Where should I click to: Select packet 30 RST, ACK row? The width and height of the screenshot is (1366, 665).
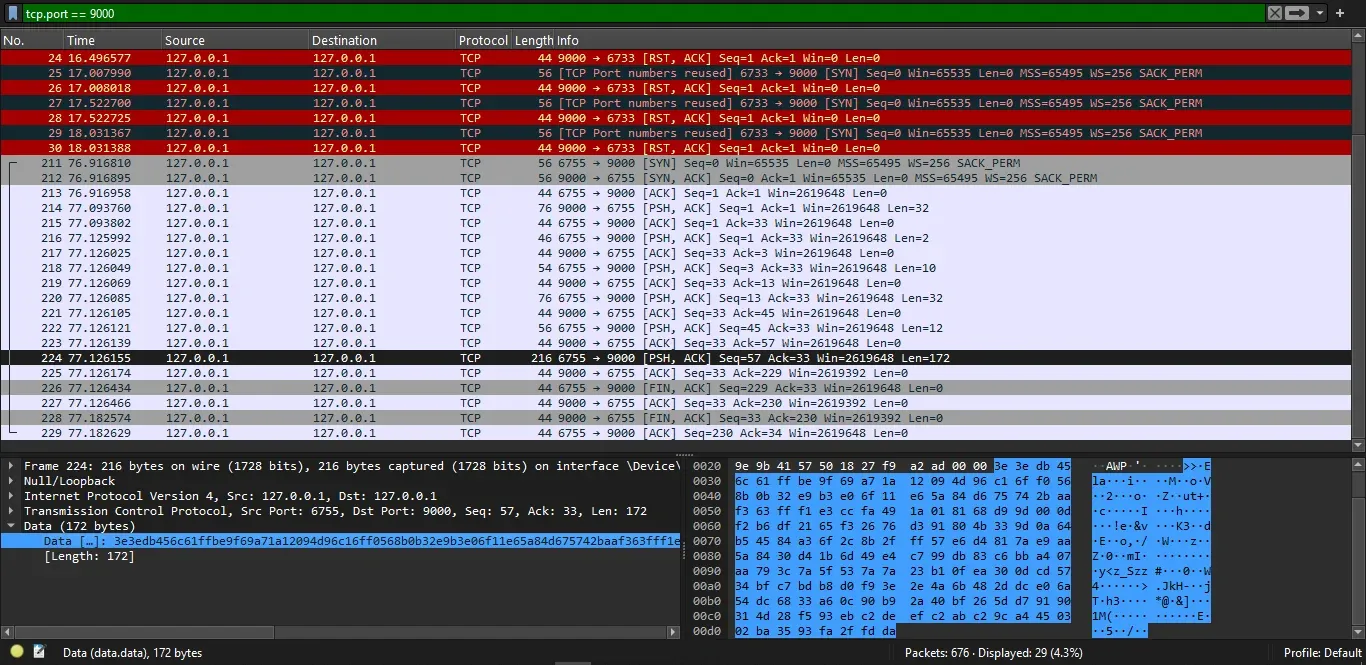(675, 148)
